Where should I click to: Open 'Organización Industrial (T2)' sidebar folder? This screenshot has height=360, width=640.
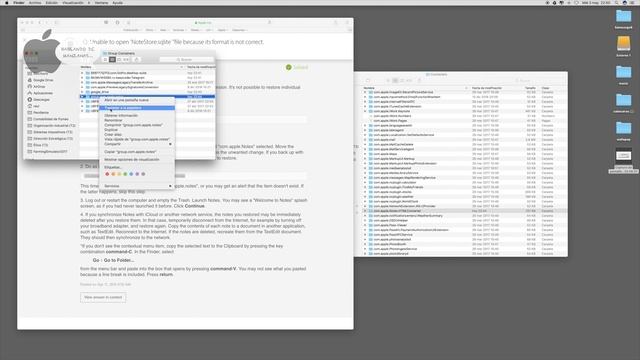52,126
